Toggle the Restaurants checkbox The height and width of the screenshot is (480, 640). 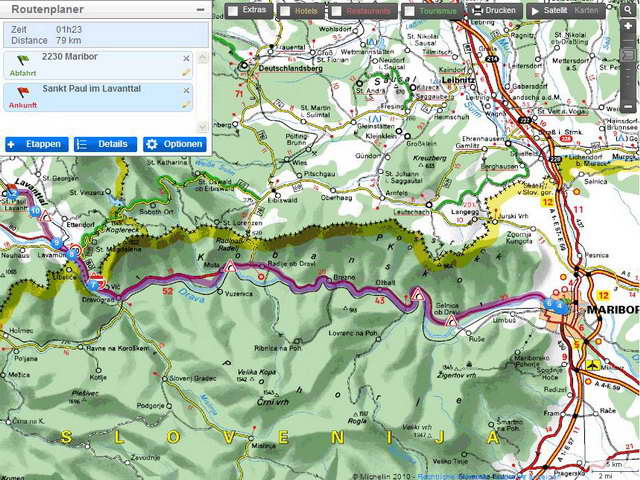pos(337,11)
